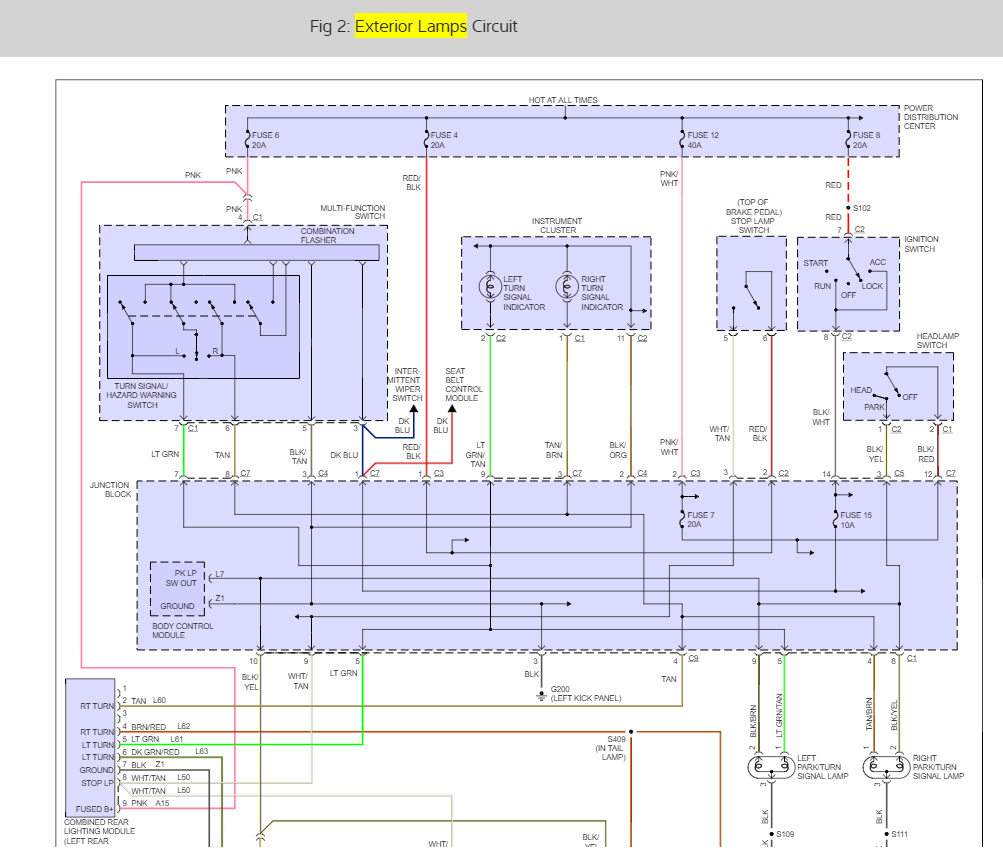Select the combined rear lighting module block
The image size is (1003, 857).
click(90, 748)
